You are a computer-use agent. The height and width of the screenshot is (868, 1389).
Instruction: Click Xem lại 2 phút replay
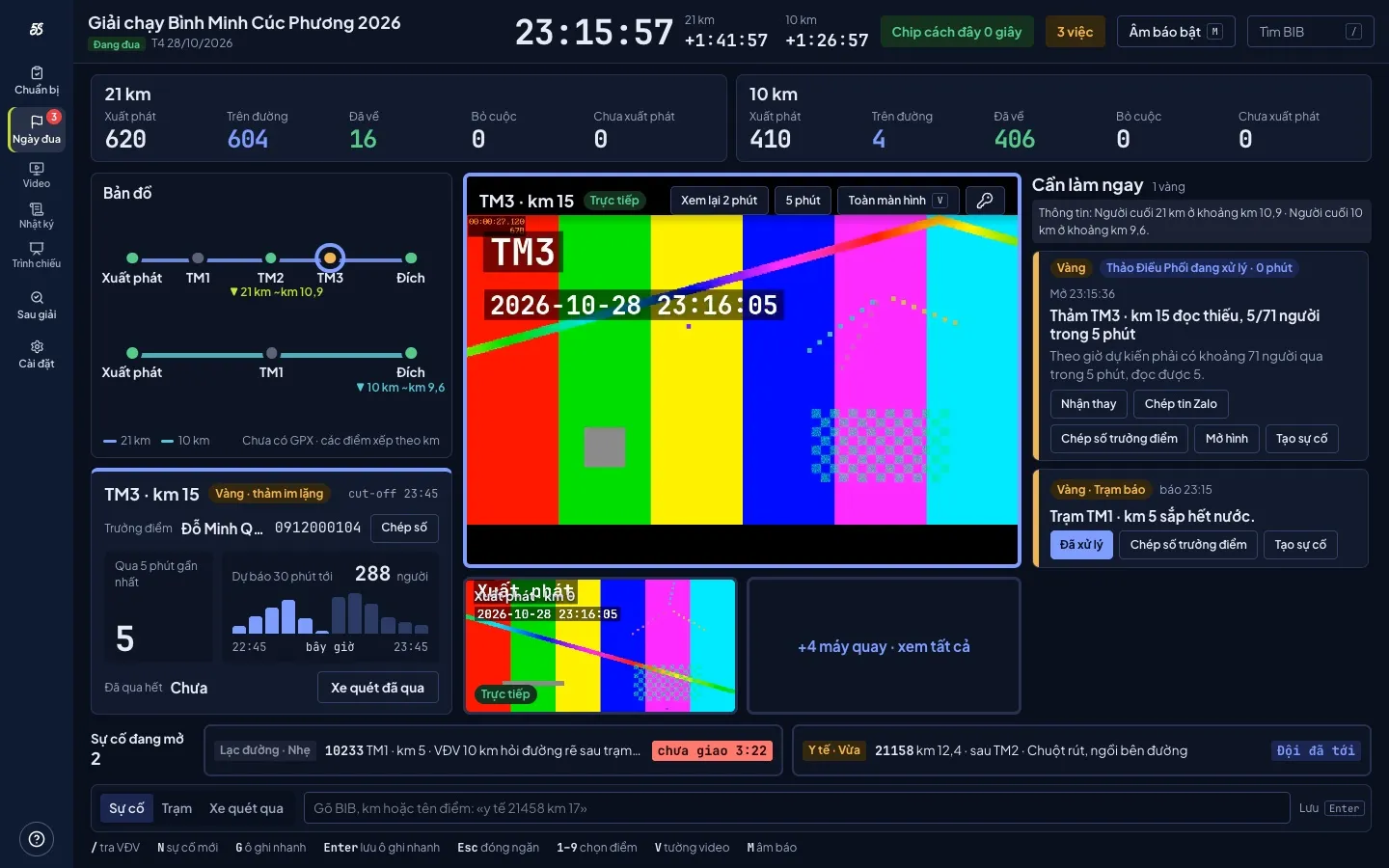(720, 201)
